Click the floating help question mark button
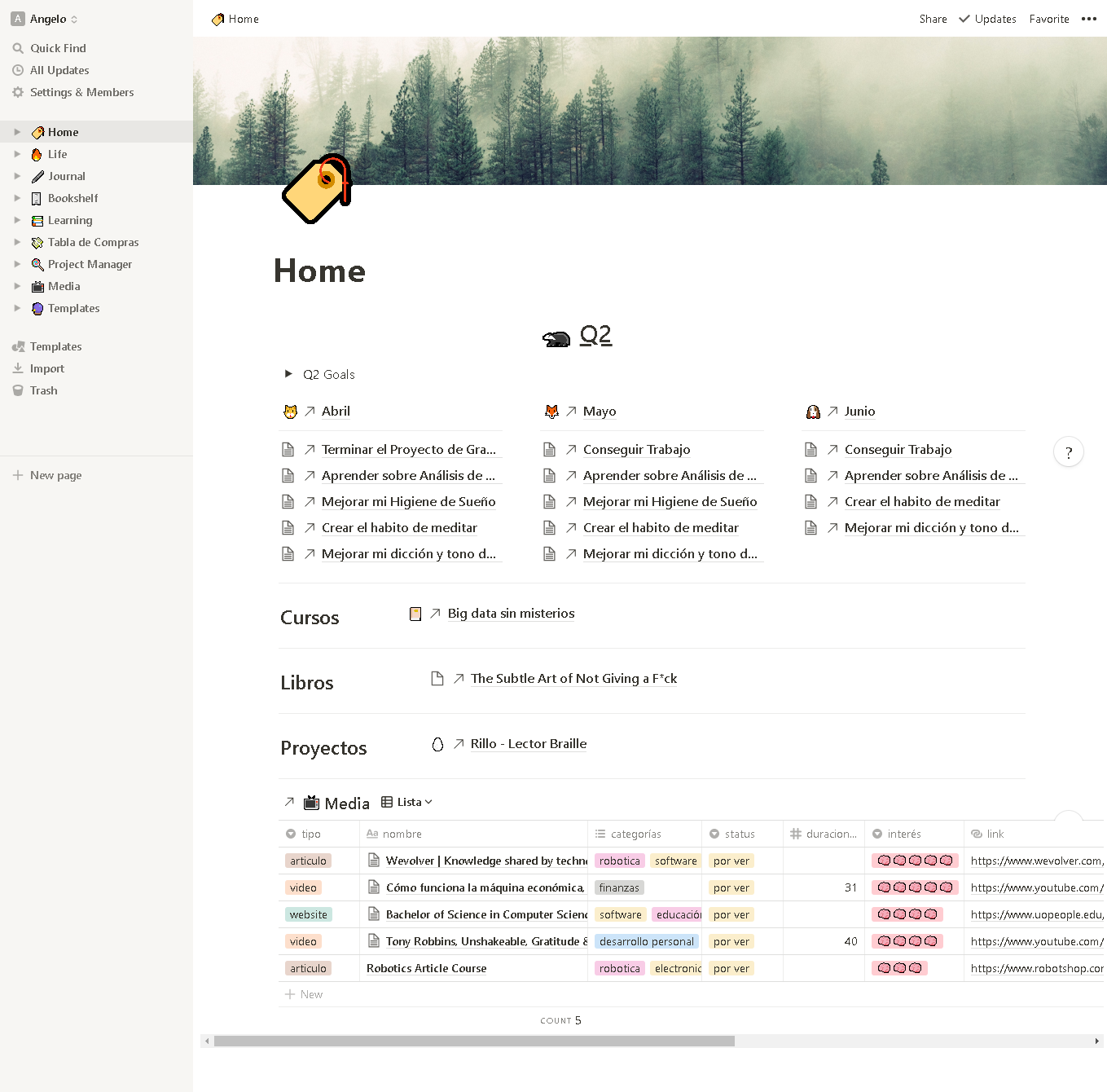The height and width of the screenshot is (1092, 1107). (x=1069, y=451)
